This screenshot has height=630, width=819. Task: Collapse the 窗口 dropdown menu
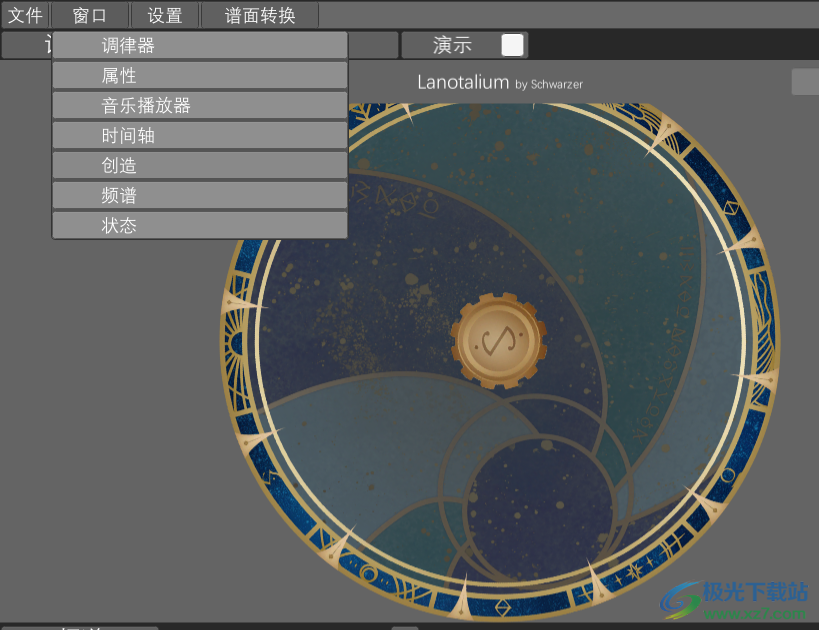coord(90,15)
